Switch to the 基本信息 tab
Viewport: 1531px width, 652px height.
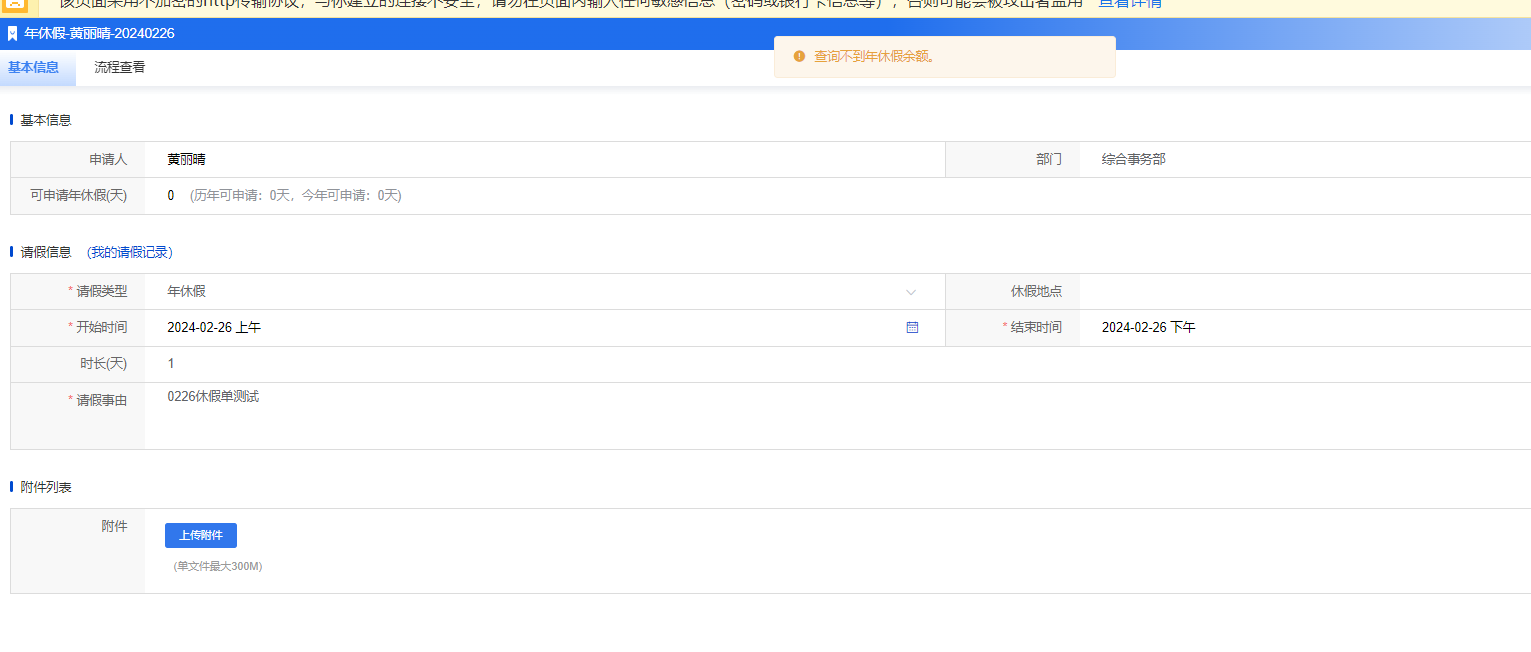[34, 68]
